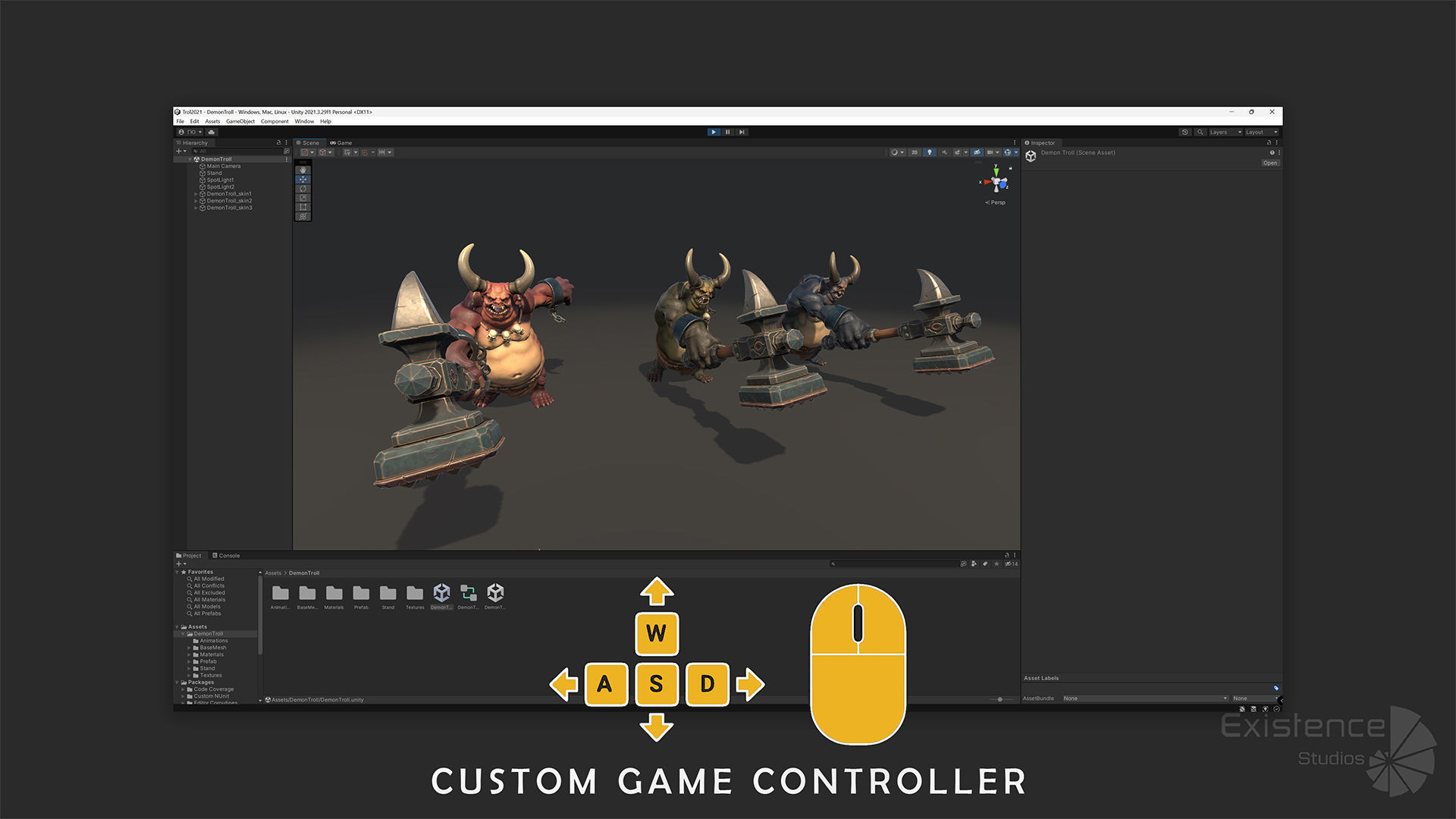1456x819 pixels.
Task: Open the Layers dropdown
Action: click(x=1225, y=132)
